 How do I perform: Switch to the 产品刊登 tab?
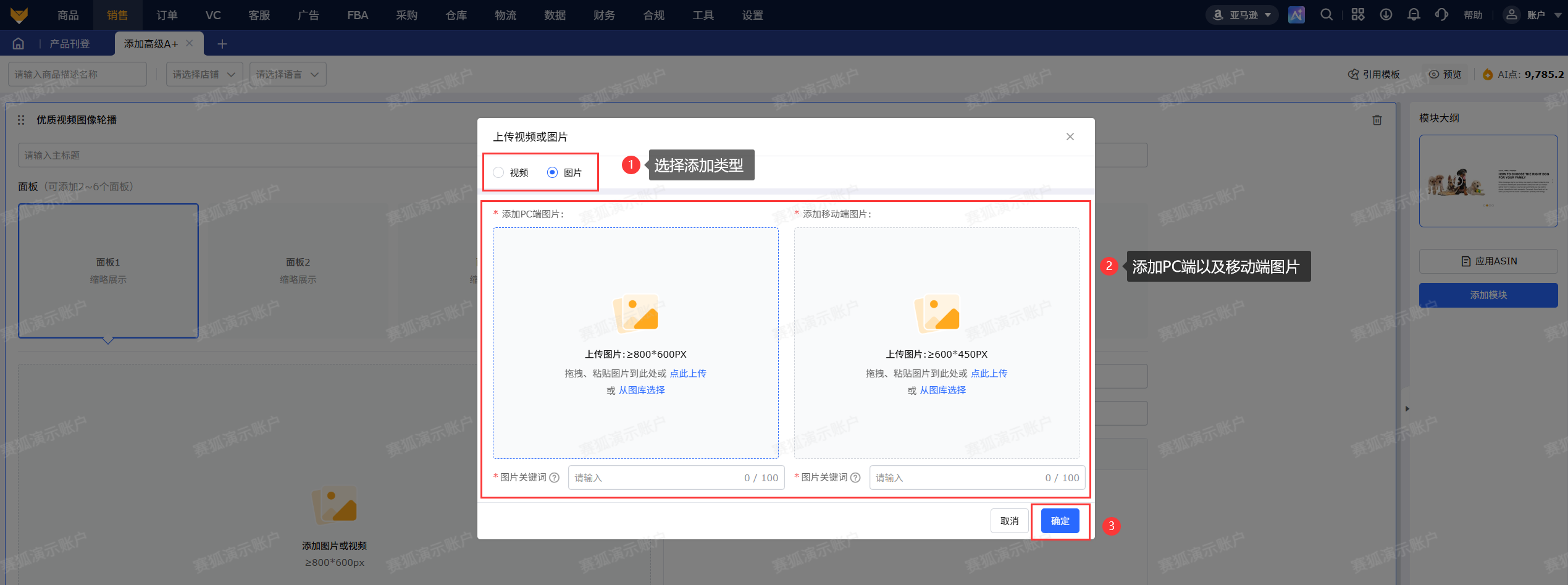(70, 44)
